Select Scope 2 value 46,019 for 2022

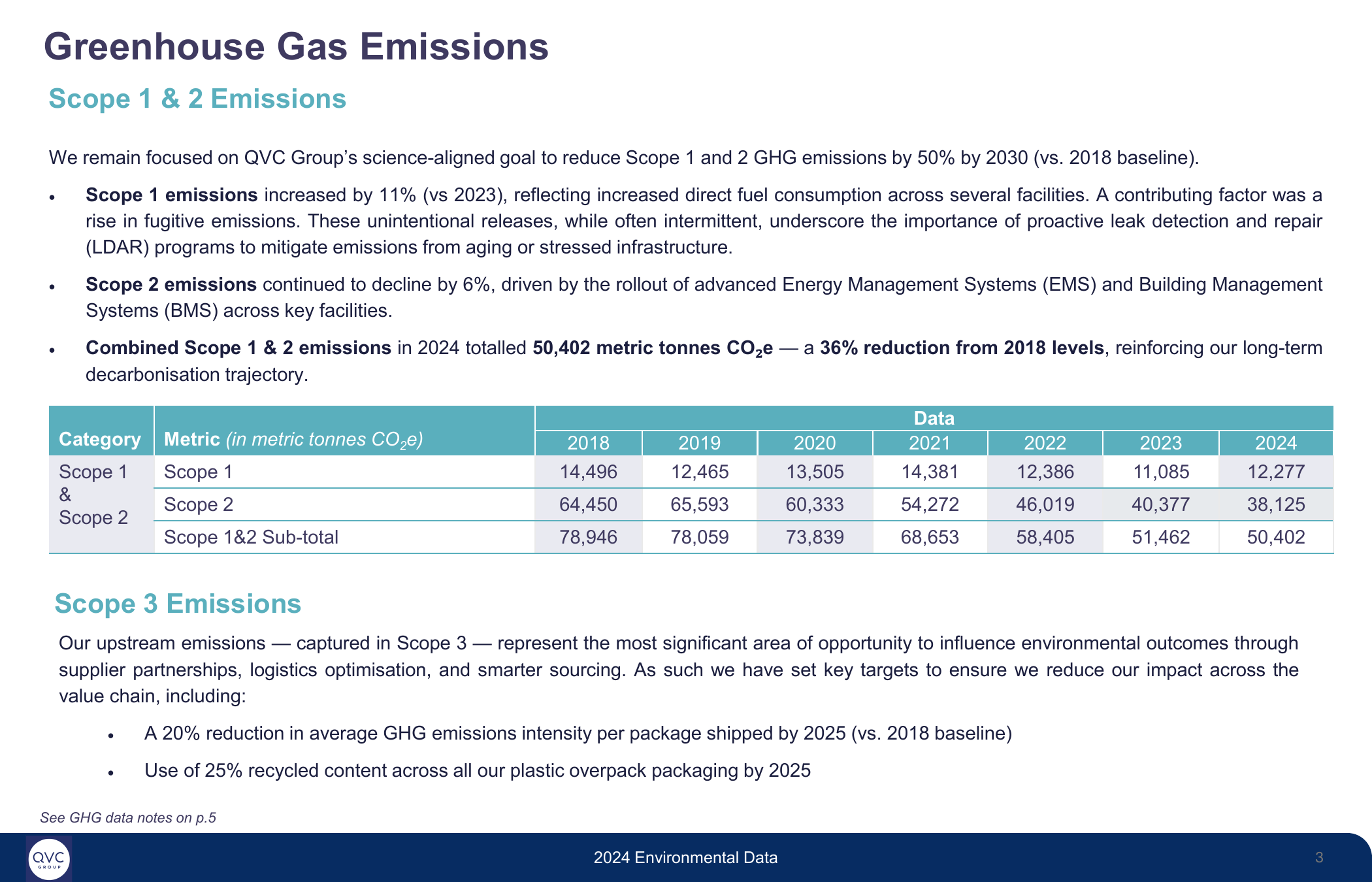(1045, 504)
